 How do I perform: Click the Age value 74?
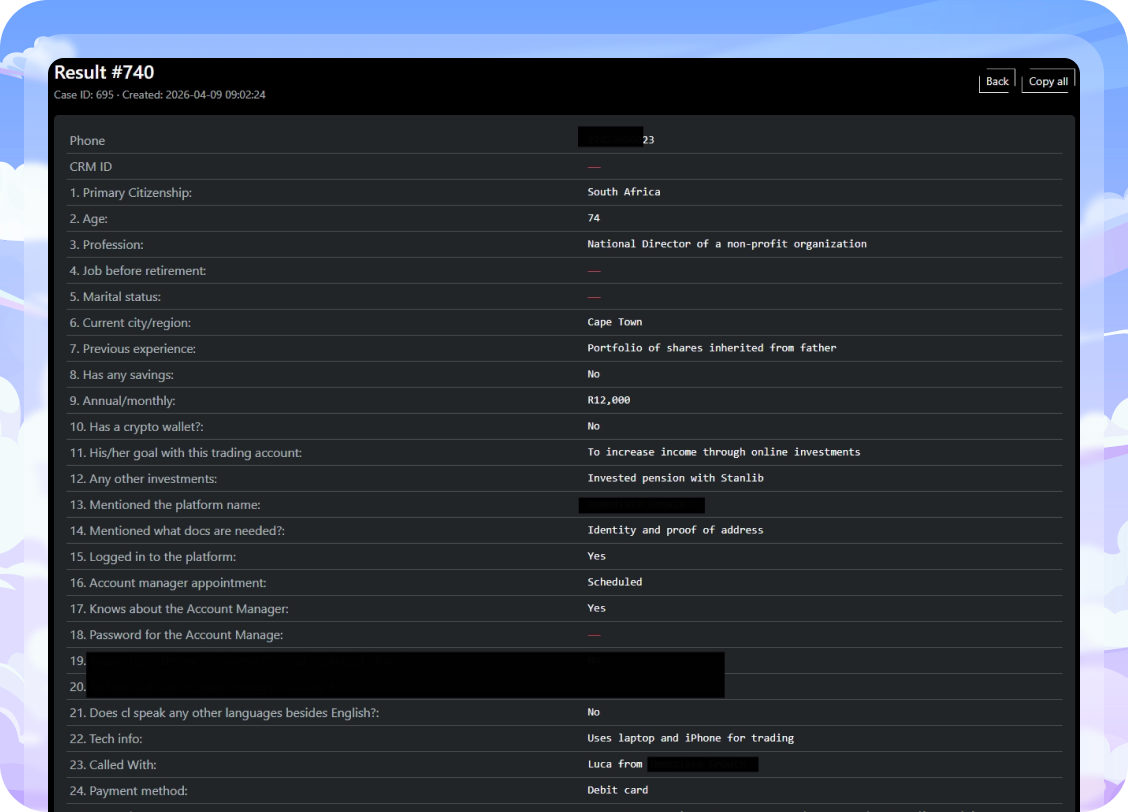594,218
